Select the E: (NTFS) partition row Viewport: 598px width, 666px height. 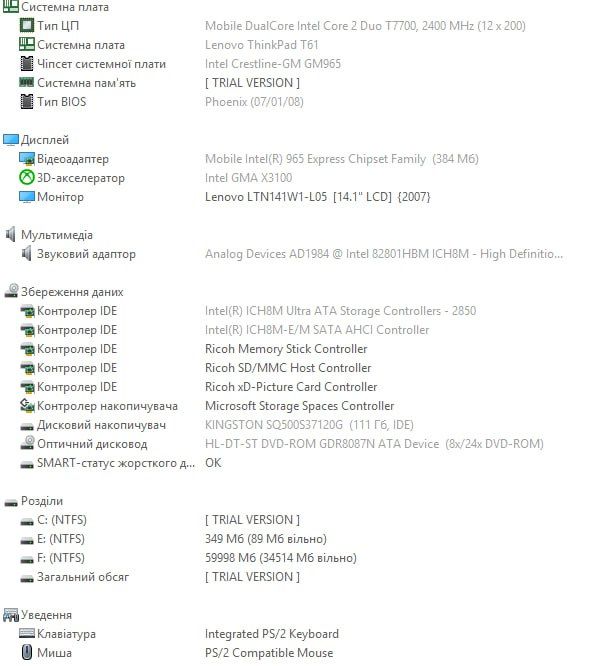61,539
